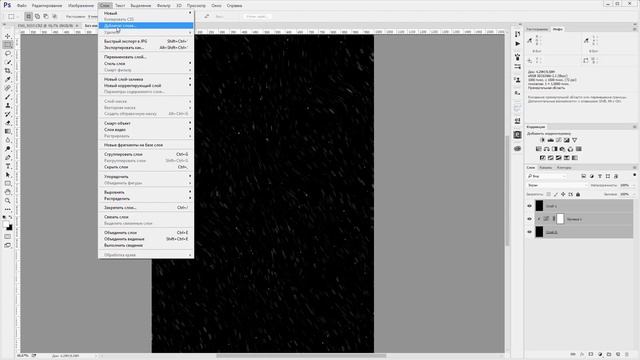This screenshot has width=640, height=360.
Task: Expand the Стиль слоя submenu
Action: (x=146, y=64)
